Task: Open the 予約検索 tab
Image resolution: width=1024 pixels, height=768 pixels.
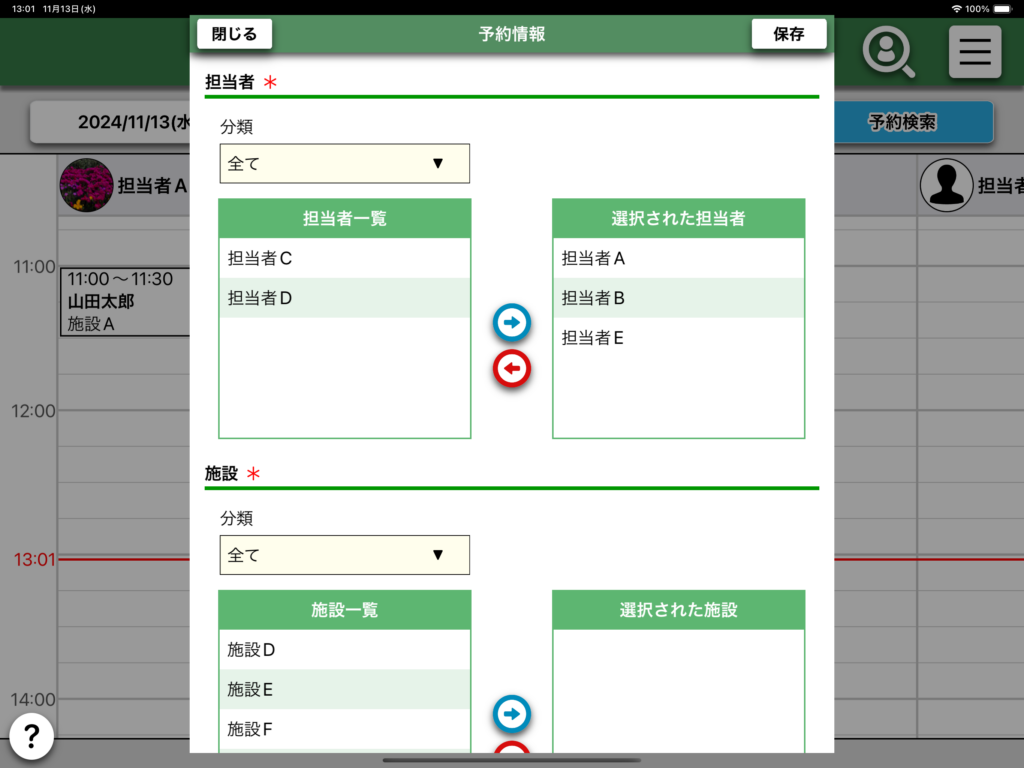Action: click(x=902, y=123)
